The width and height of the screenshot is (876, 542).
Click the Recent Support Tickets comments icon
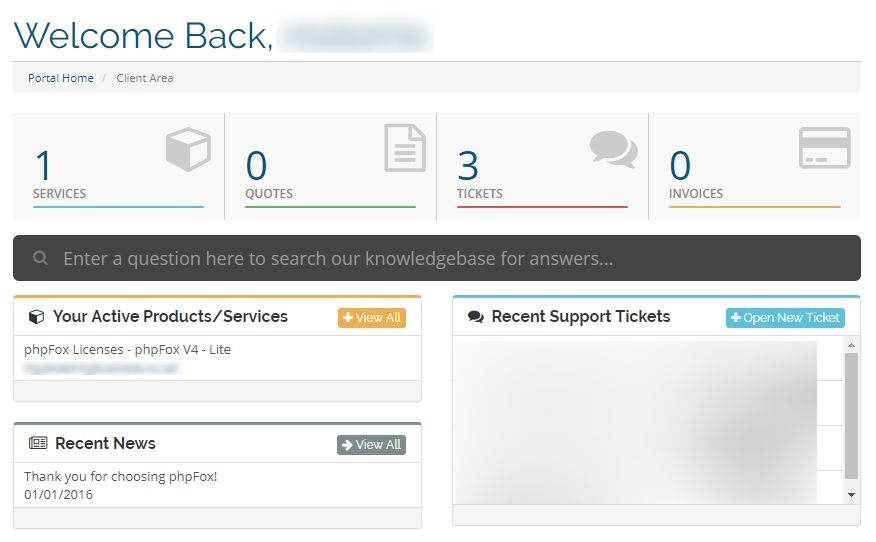click(x=476, y=317)
